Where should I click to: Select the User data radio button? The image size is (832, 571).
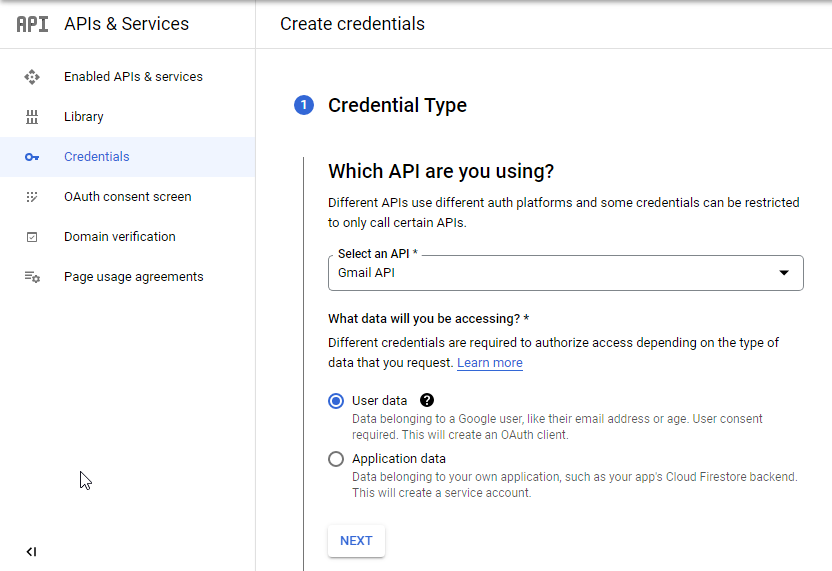pyautogui.click(x=336, y=401)
